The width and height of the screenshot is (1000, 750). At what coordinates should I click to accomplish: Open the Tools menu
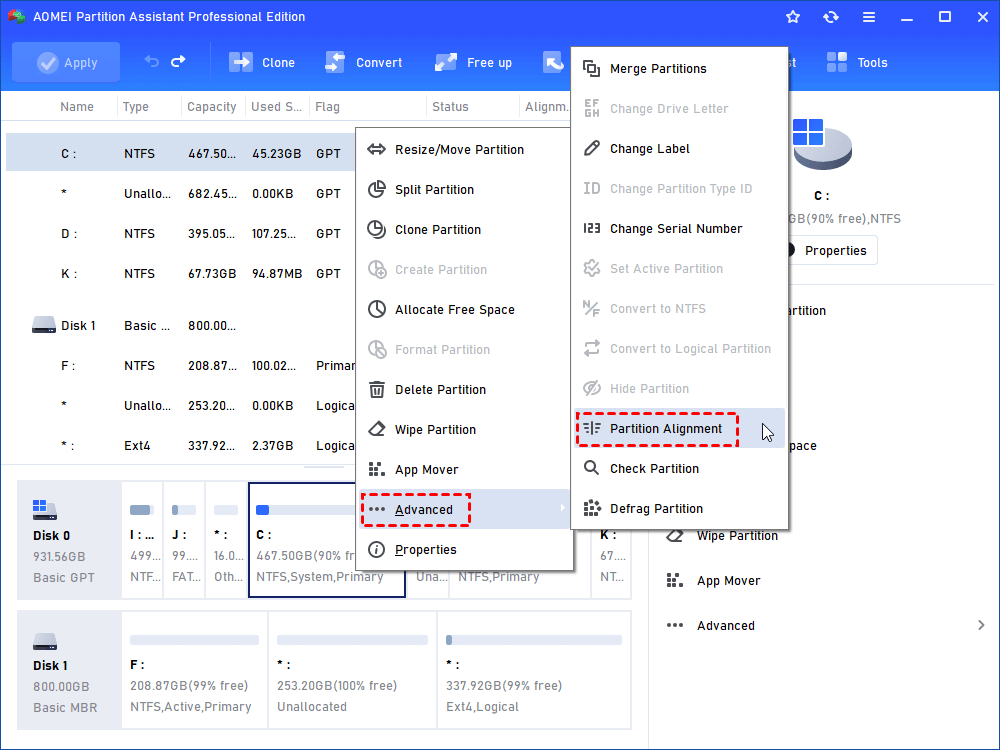point(857,62)
